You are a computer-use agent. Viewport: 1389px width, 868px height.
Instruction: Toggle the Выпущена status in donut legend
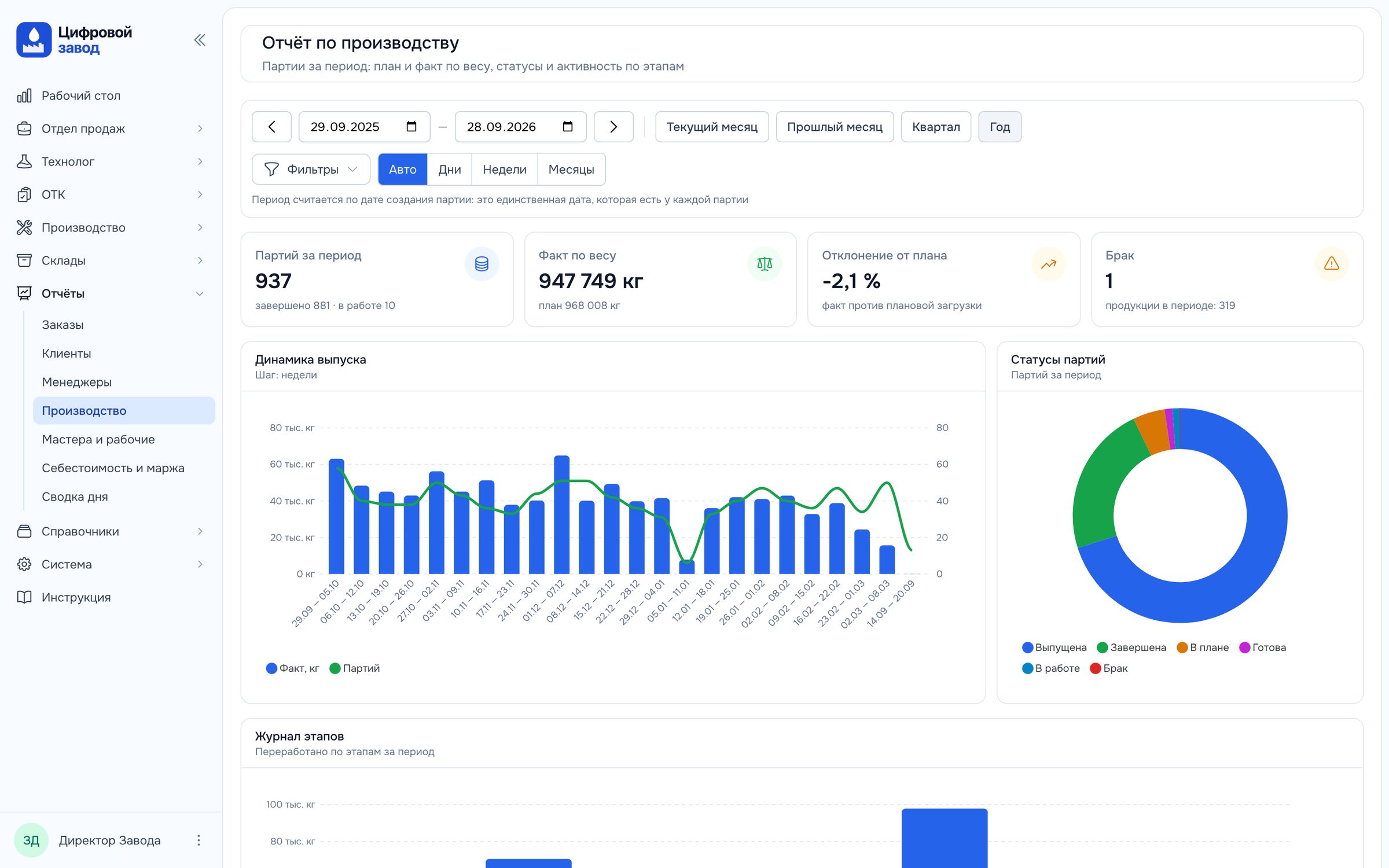coord(1054,648)
